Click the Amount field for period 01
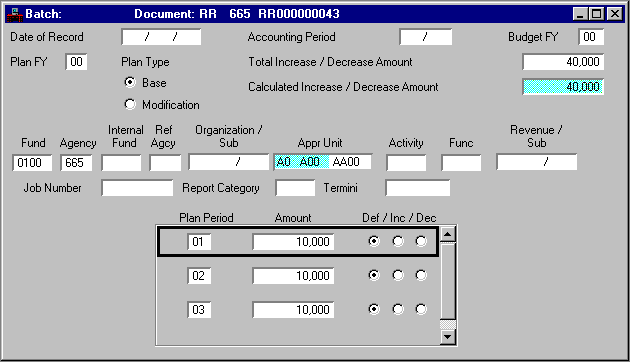This screenshot has height=362, width=630. [x=293, y=242]
